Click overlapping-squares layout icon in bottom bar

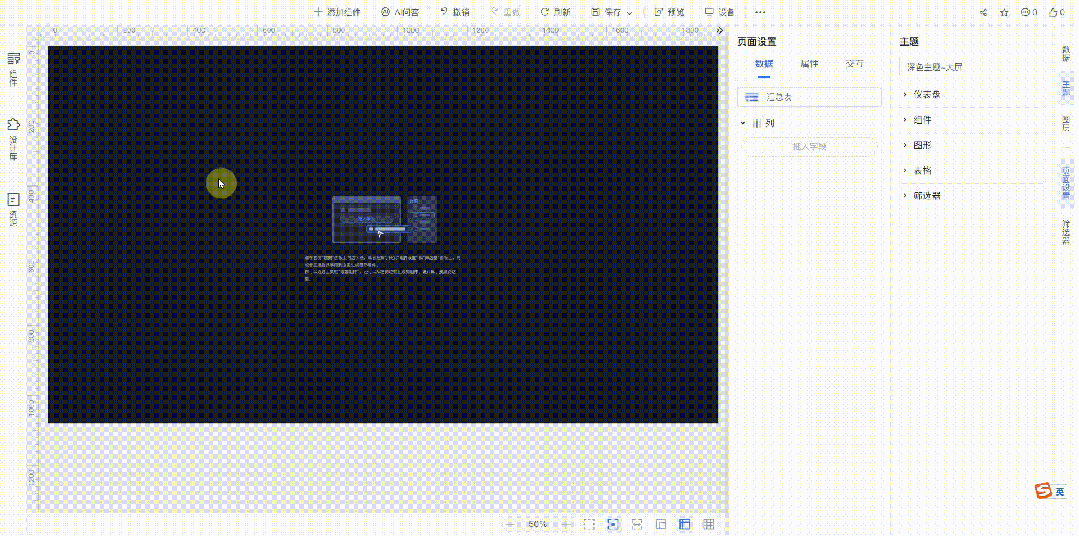[x=661, y=524]
